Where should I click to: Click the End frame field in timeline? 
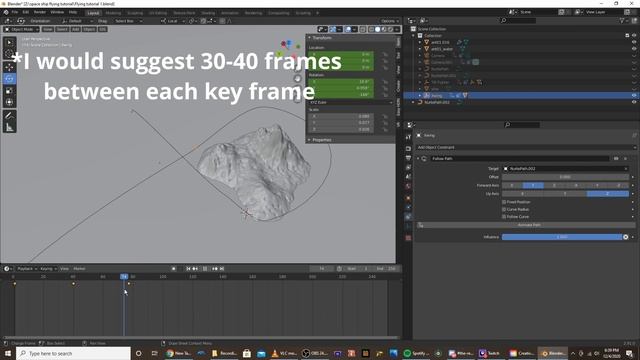tap(386, 269)
